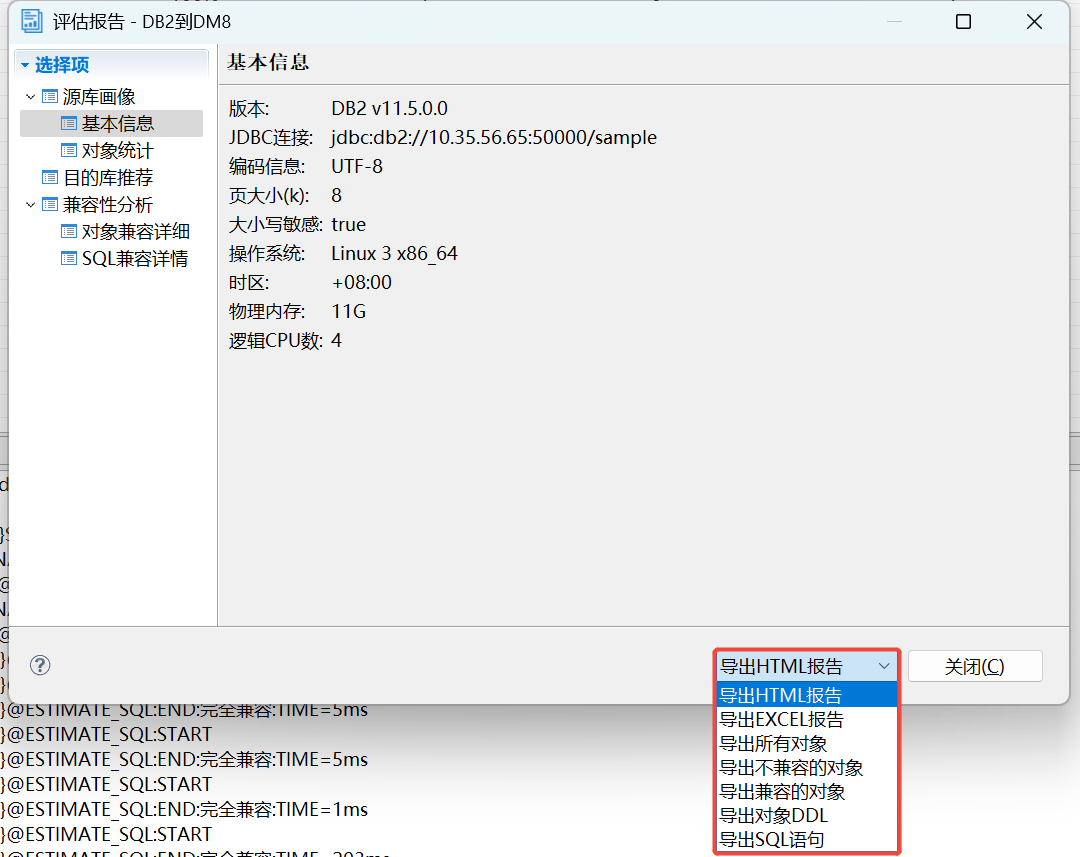
Task: Choose 导出兼容的对象 from the list
Action: tap(807, 792)
